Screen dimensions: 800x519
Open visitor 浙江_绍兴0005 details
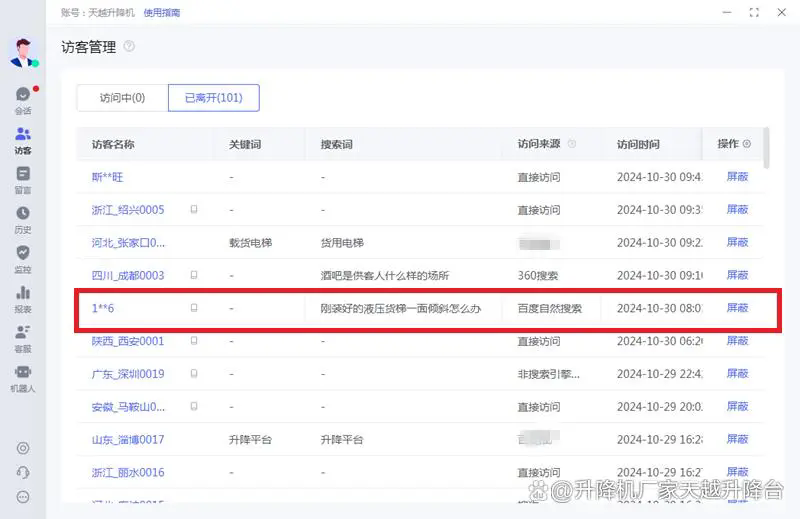[128, 210]
